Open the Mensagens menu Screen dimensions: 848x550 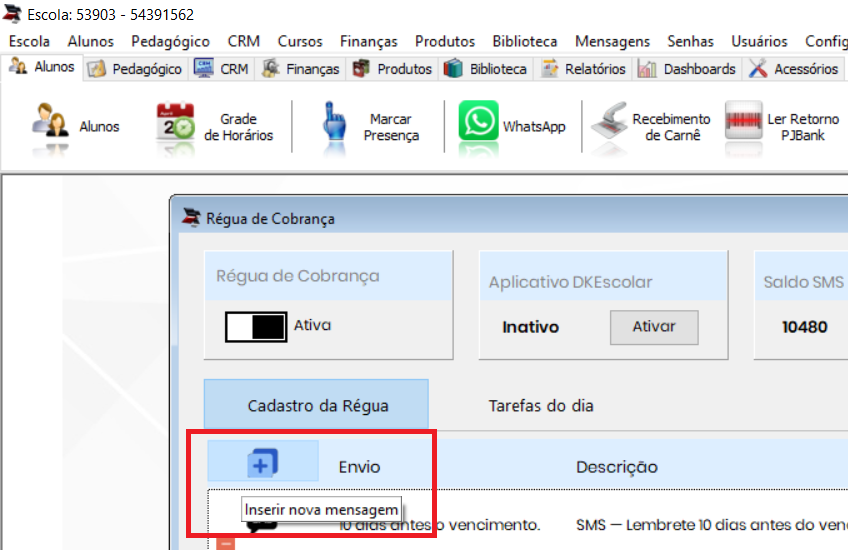click(612, 41)
